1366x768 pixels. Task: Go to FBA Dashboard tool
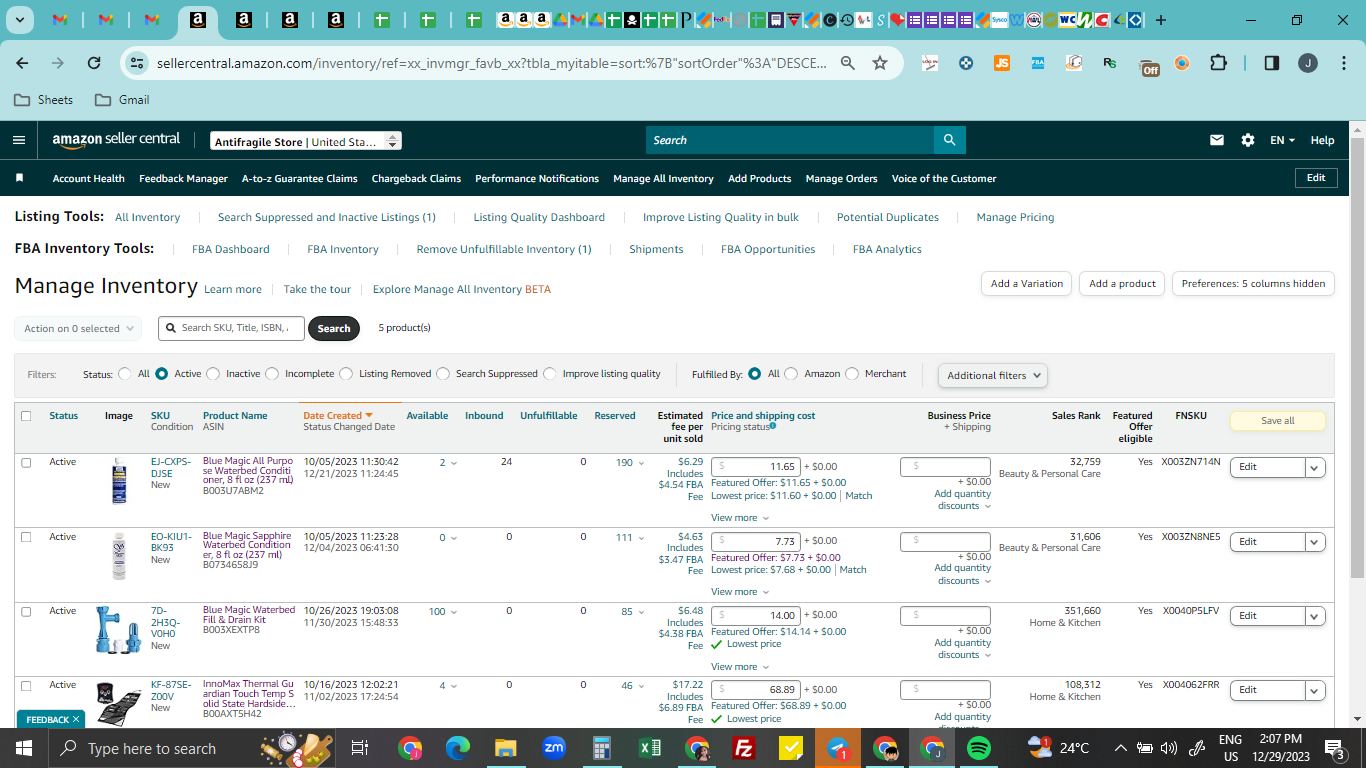tap(231, 249)
